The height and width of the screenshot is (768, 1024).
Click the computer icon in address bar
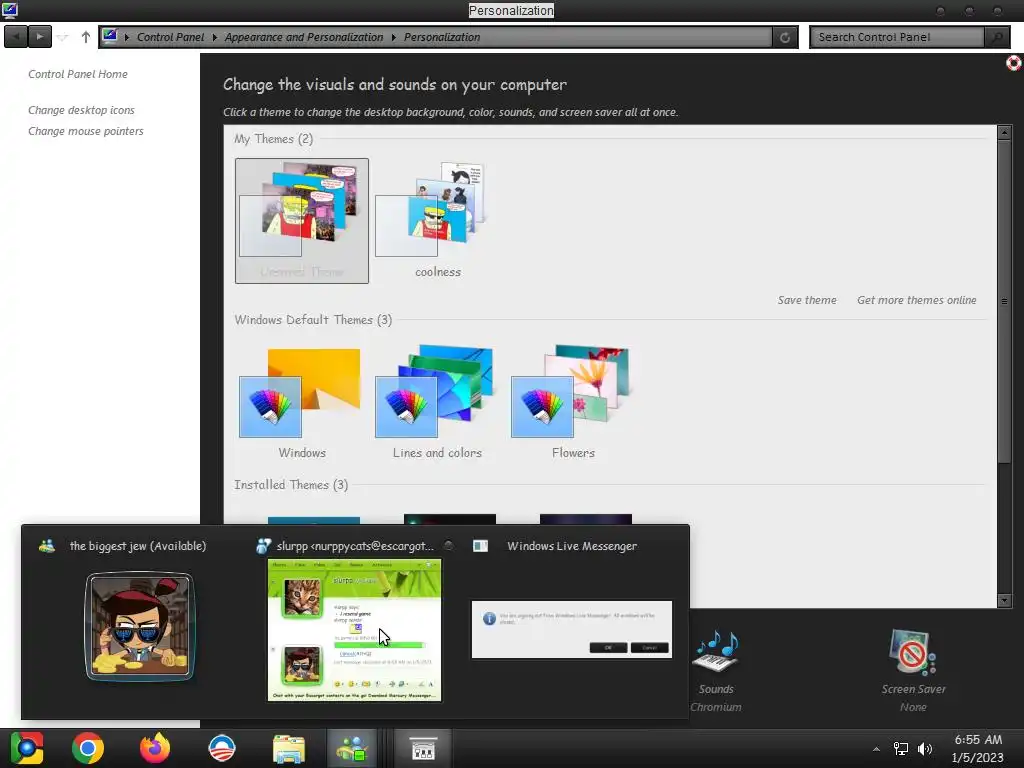pyautogui.click(x=110, y=36)
